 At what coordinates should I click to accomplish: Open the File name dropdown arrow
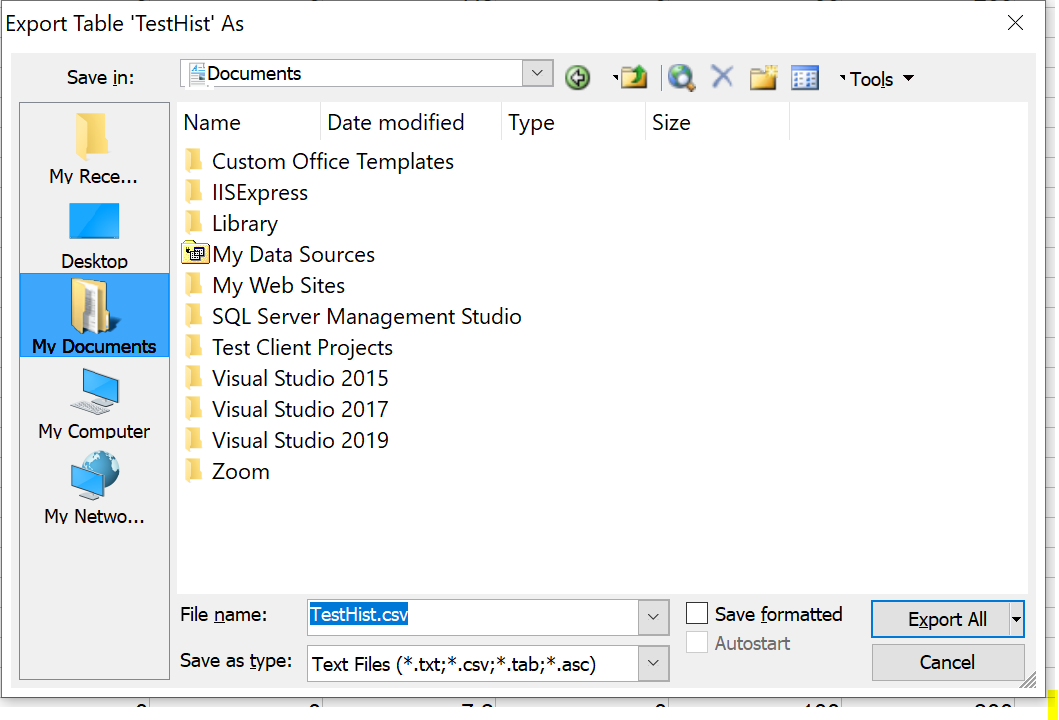pos(653,617)
